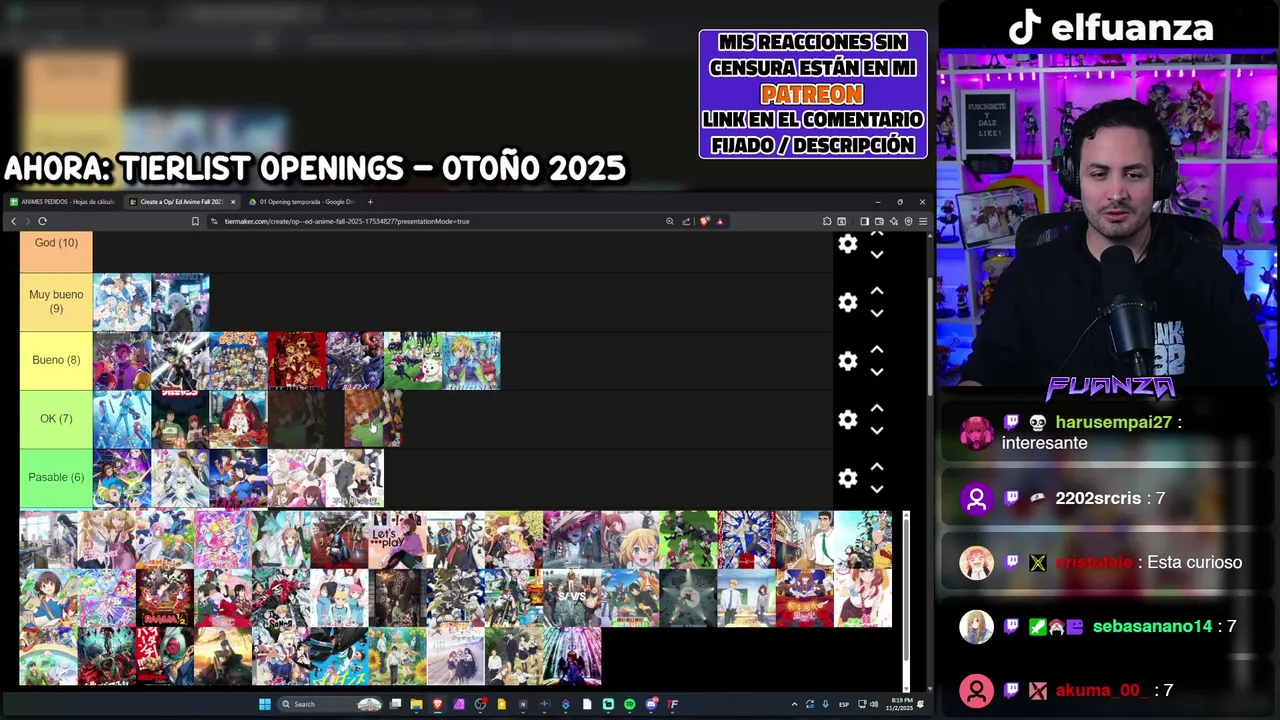Open settings gear for Bueno (8) tier

(848, 361)
